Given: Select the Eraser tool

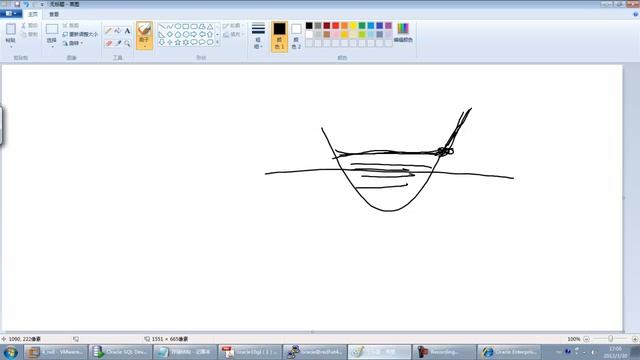Looking at the screenshot, I should click(108, 43).
